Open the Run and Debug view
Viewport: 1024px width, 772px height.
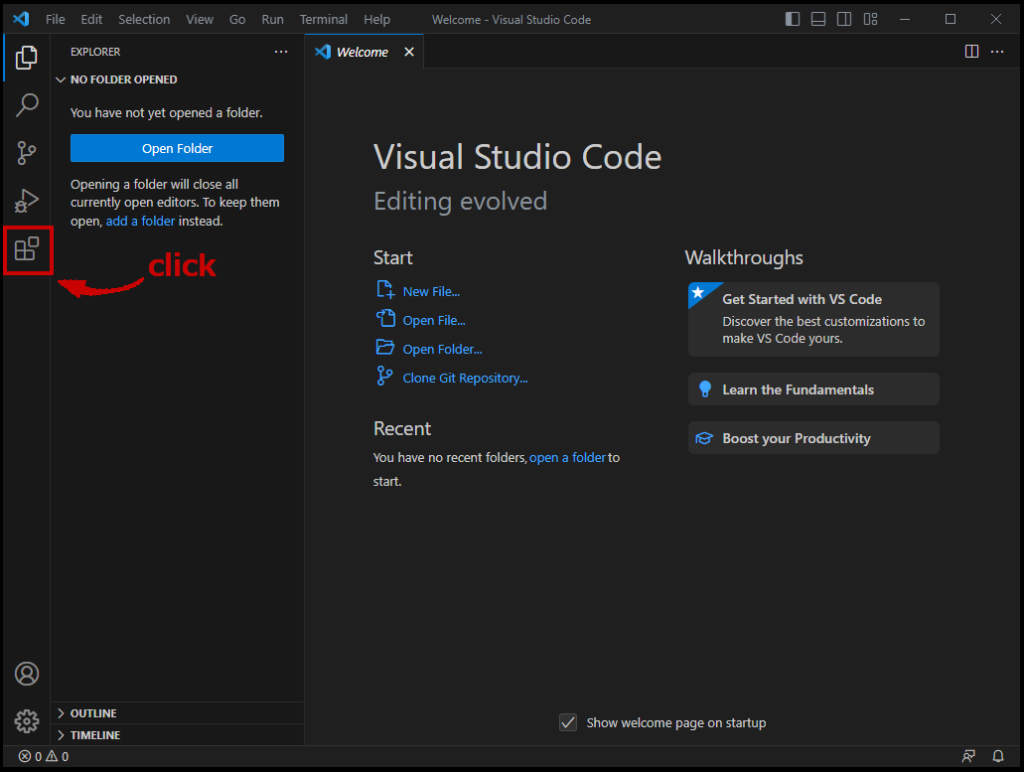27,201
